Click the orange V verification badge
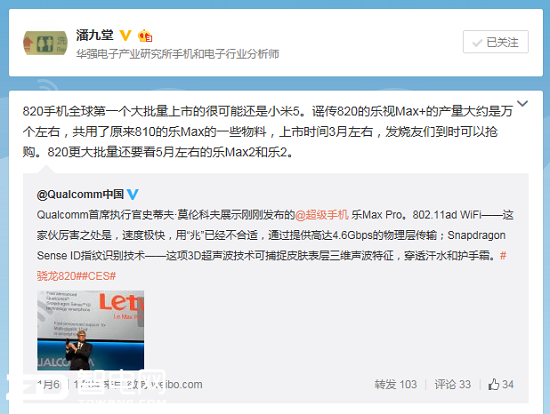This screenshot has height=414, width=550. tap(125, 35)
